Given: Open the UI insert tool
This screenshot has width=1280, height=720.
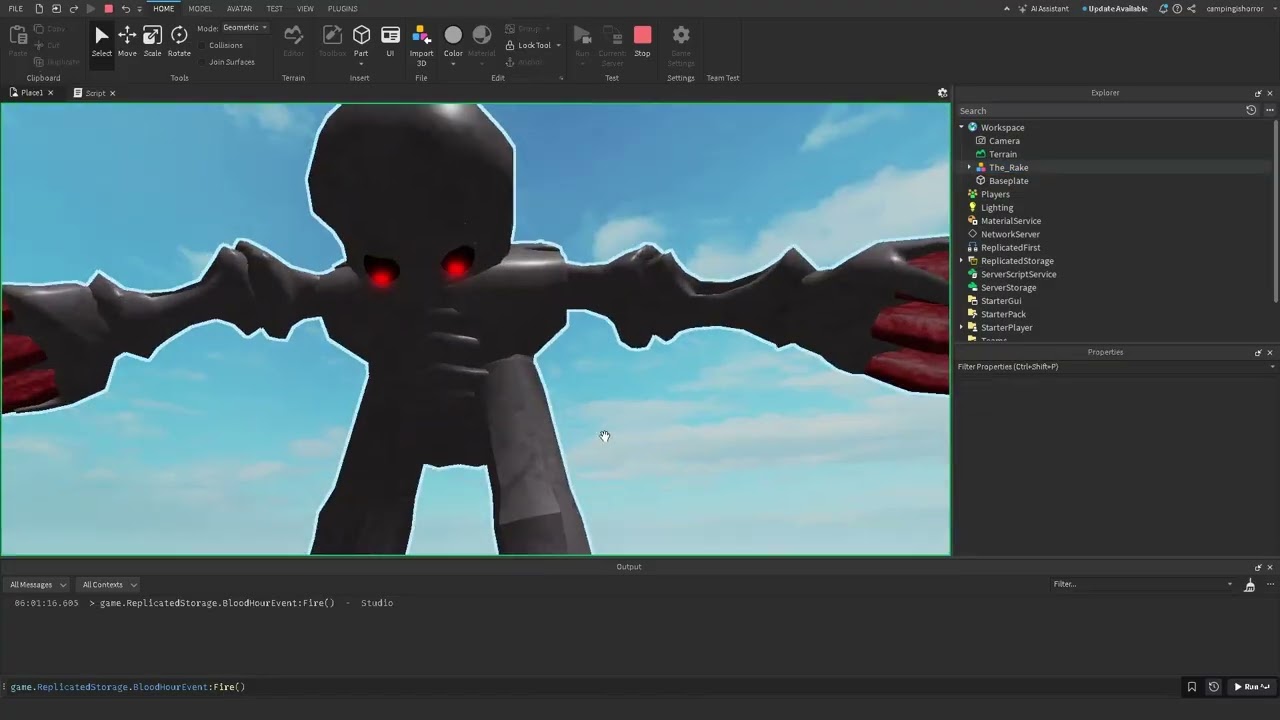Looking at the screenshot, I should point(390,42).
